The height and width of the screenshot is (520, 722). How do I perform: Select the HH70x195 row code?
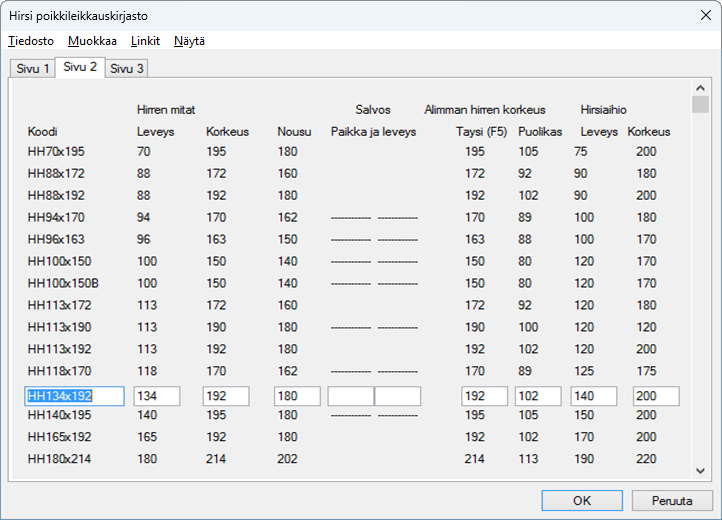click(55, 151)
